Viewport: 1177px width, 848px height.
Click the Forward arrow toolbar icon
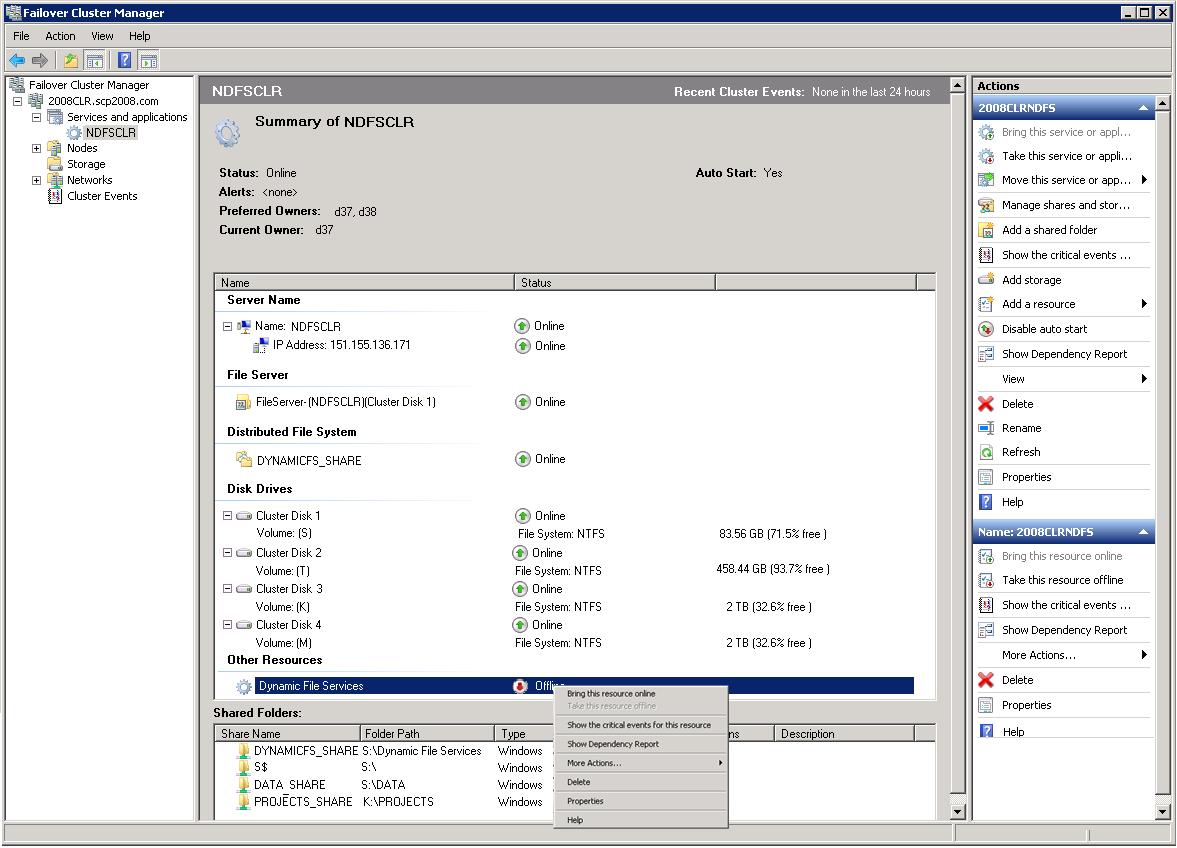coord(40,61)
